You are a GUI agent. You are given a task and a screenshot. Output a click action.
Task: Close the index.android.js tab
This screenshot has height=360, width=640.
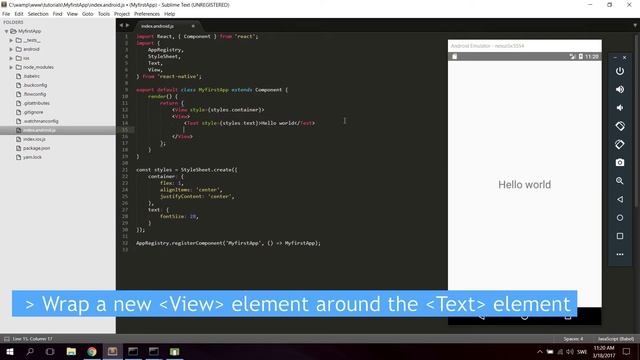[193, 26]
